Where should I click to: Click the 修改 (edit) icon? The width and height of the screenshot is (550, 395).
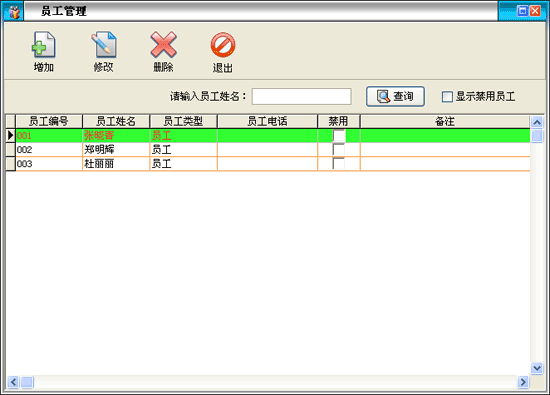[104, 45]
